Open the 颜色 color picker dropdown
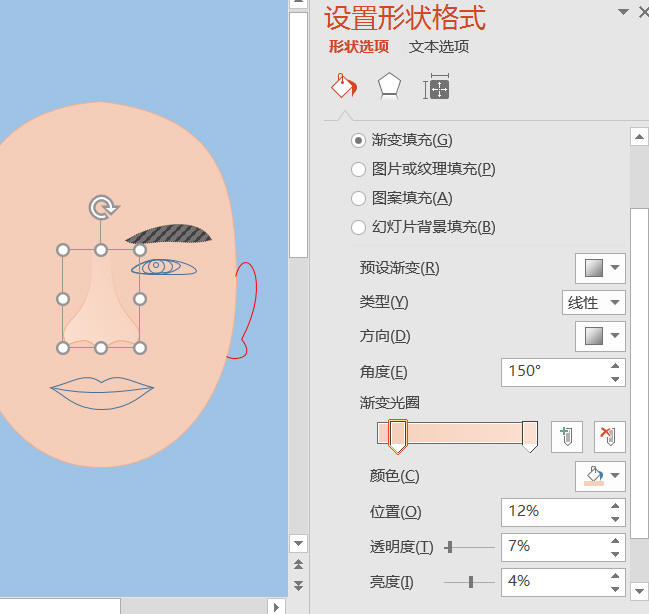The image size is (649, 614). click(600, 476)
